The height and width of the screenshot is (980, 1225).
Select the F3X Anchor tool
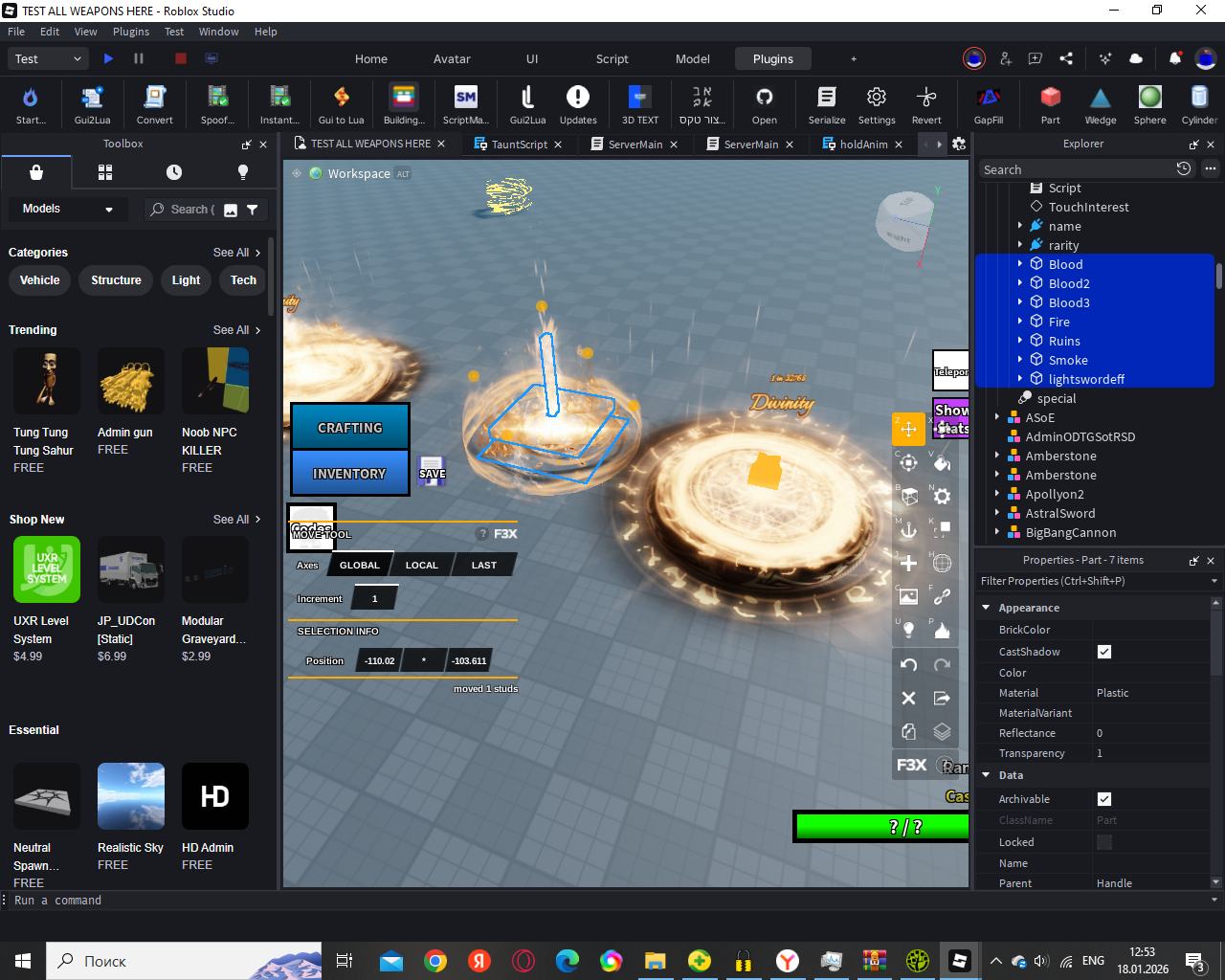(x=908, y=529)
